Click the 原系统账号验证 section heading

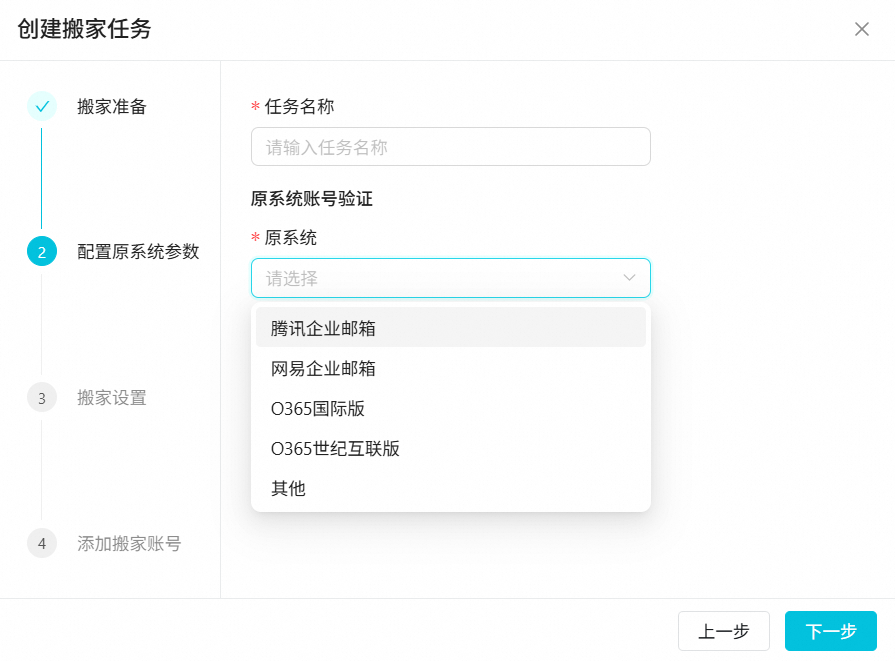(312, 198)
